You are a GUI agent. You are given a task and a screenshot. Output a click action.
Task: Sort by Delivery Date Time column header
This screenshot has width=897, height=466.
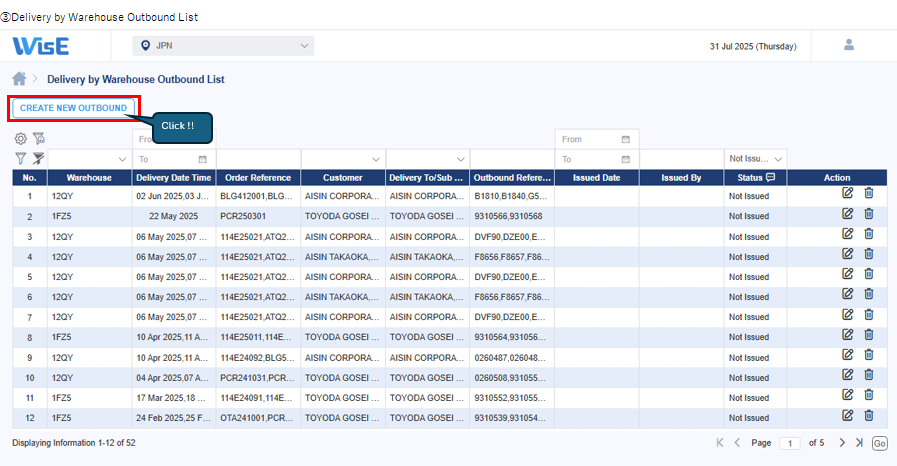[174, 178]
